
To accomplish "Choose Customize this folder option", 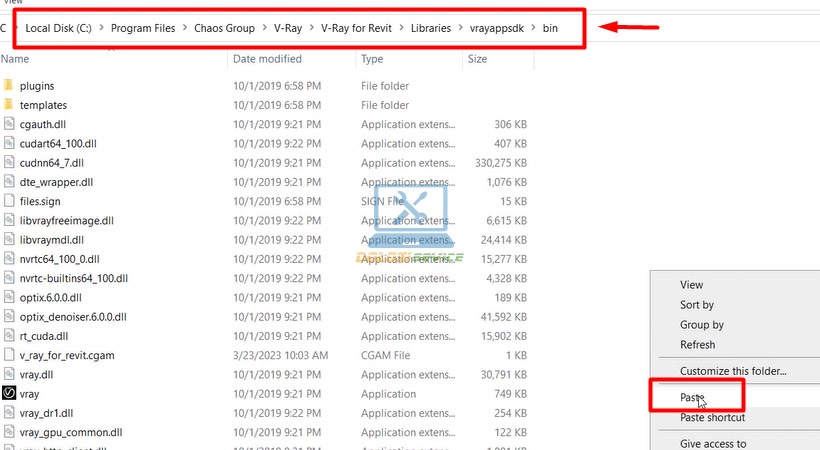I will coord(733,371).
